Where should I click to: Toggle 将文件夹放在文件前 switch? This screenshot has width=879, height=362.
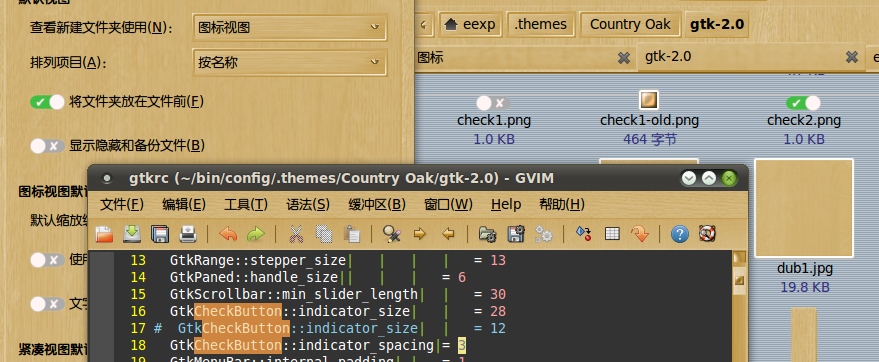[47, 102]
